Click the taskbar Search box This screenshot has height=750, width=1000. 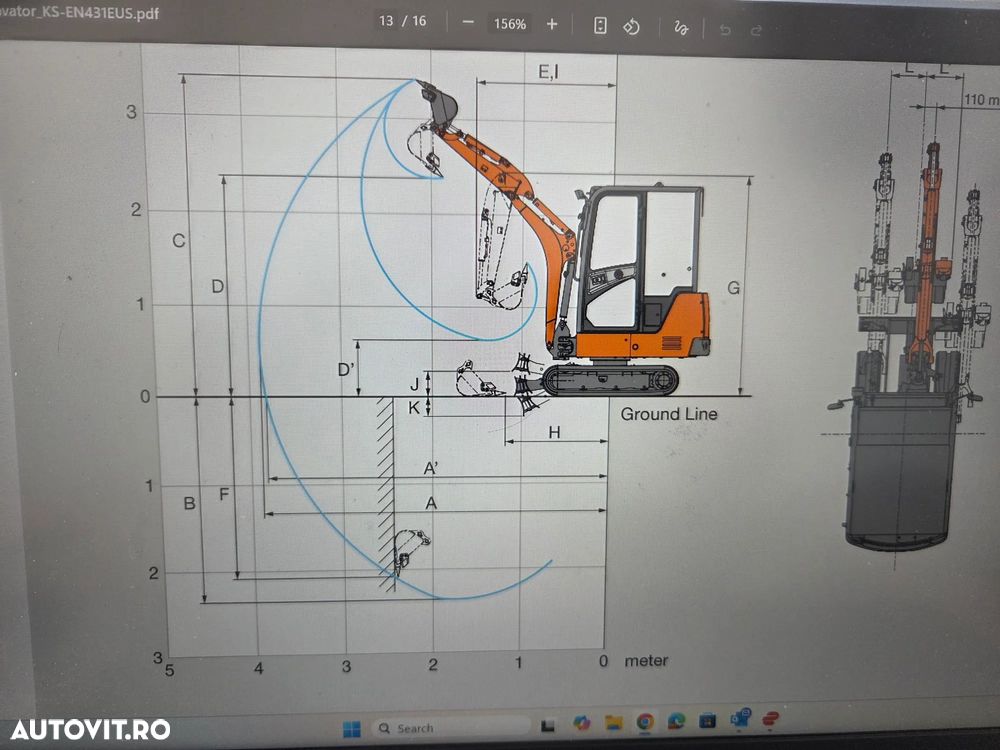click(450, 728)
